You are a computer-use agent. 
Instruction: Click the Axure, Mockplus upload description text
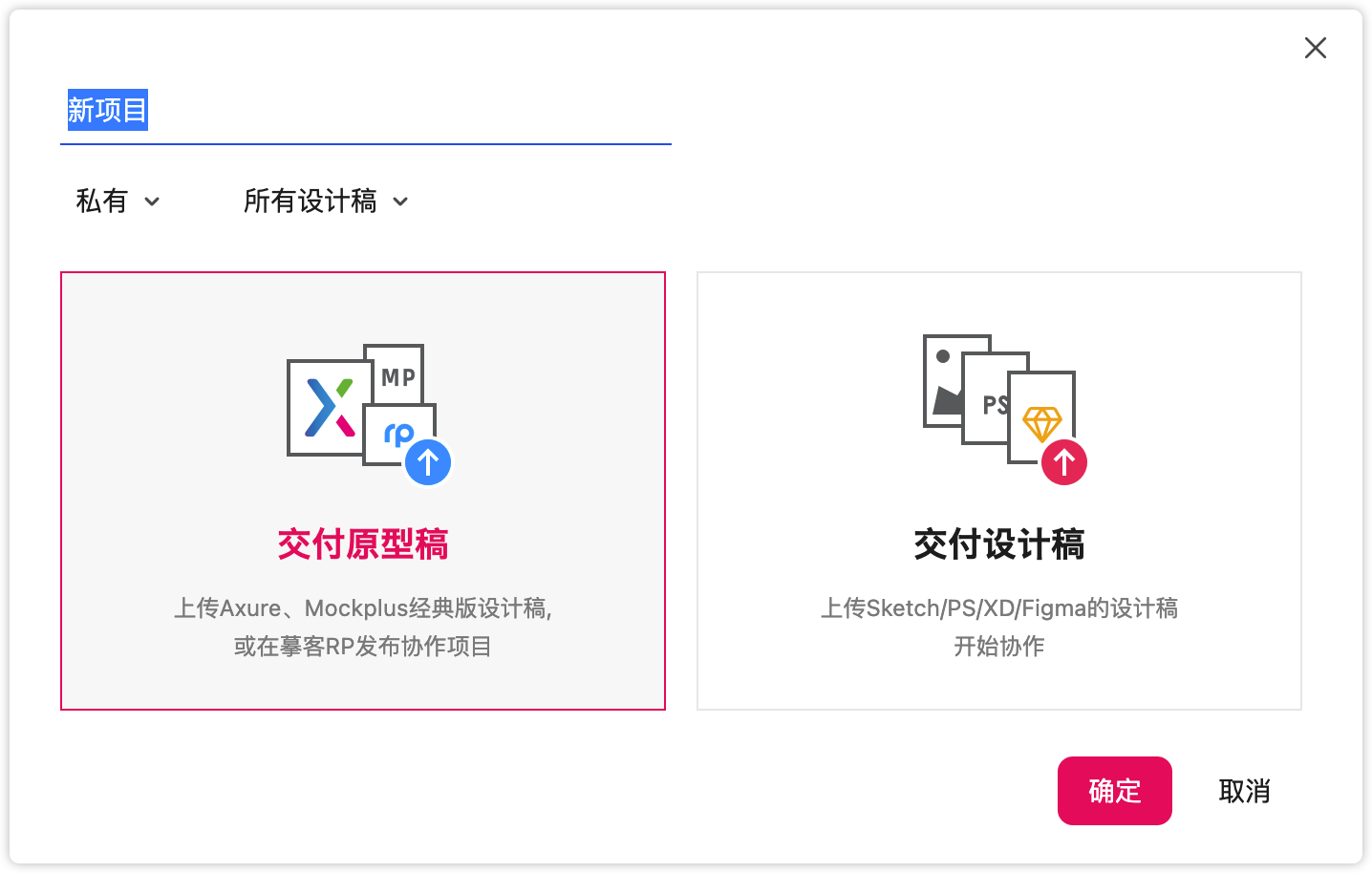pyautogui.click(x=363, y=627)
